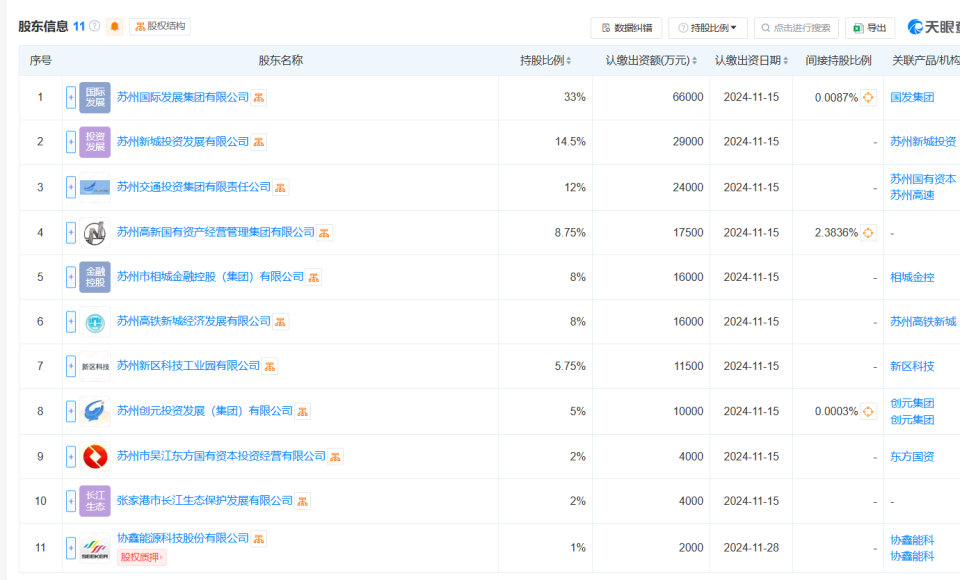Click the path icon beside 0.0087%
The height and width of the screenshot is (580, 960).
[x=868, y=97]
